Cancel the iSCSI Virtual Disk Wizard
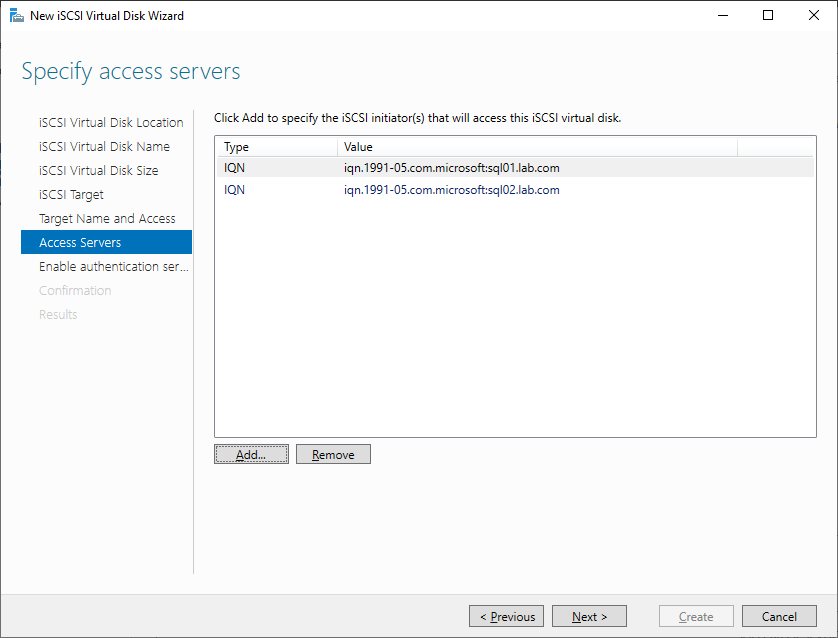This screenshot has height=638, width=838. (779, 616)
